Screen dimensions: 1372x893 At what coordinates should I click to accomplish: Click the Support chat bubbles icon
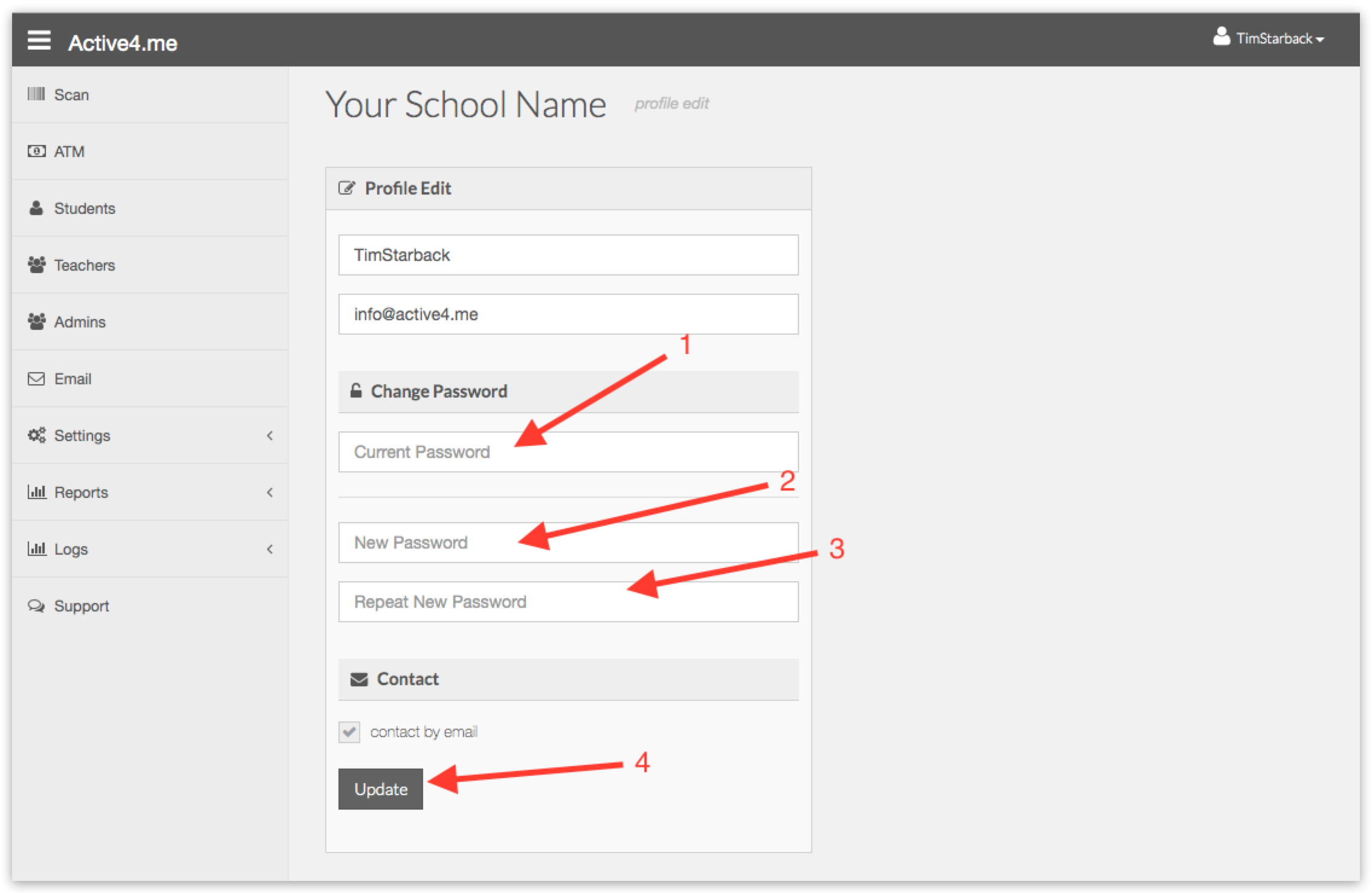tap(36, 606)
